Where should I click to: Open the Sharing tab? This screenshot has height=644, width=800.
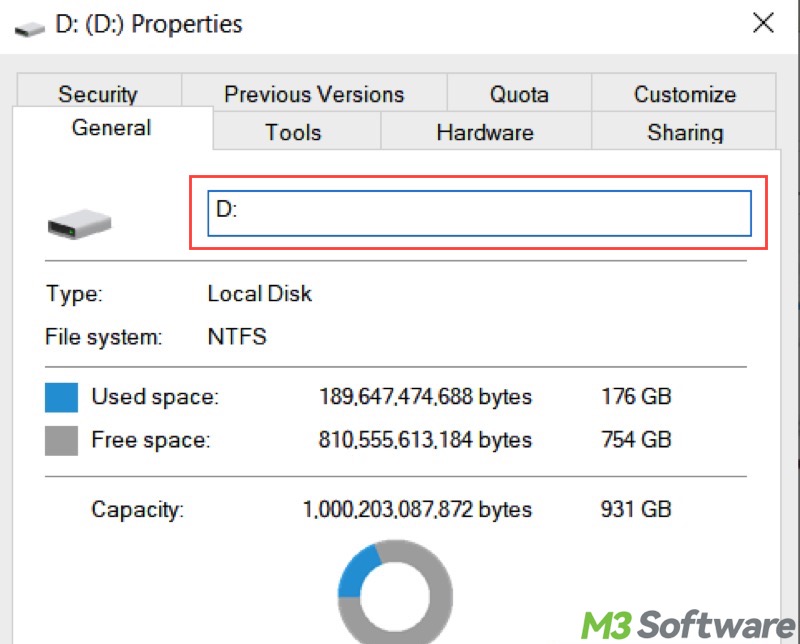click(x=684, y=132)
